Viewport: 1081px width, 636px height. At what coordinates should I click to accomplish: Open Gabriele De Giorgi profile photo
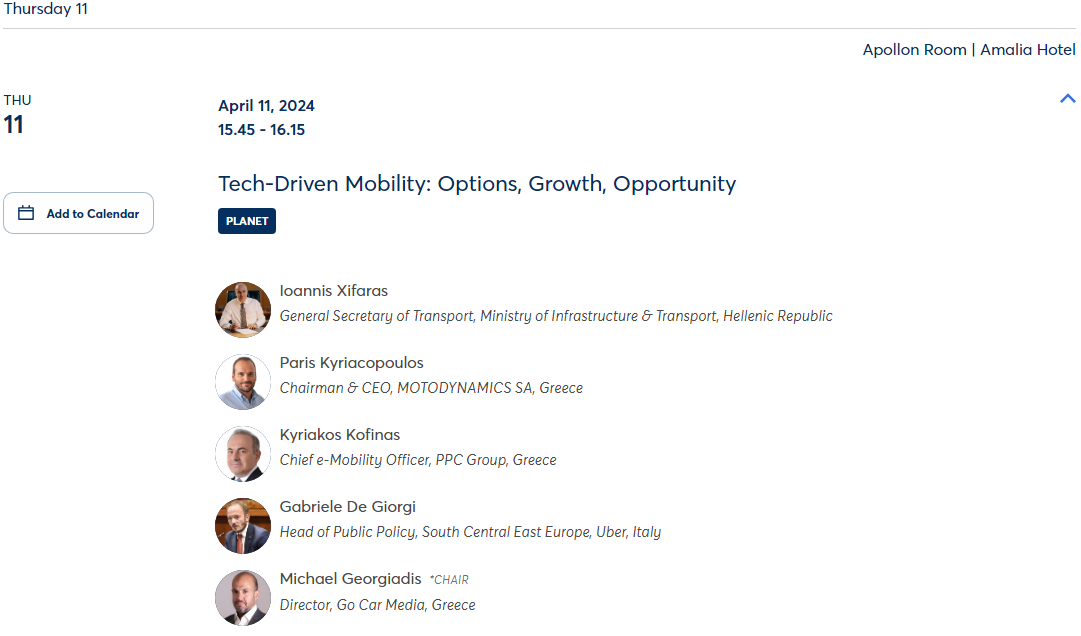click(243, 526)
